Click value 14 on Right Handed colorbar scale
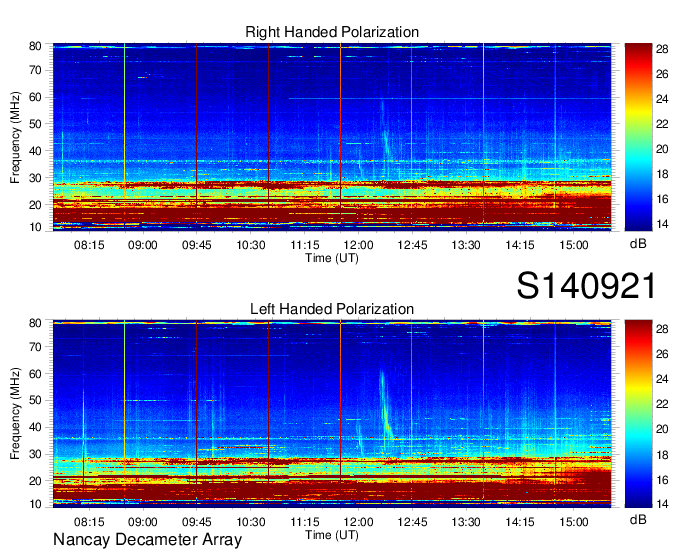This screenshot has height=552, width=680. click(662, 224)
